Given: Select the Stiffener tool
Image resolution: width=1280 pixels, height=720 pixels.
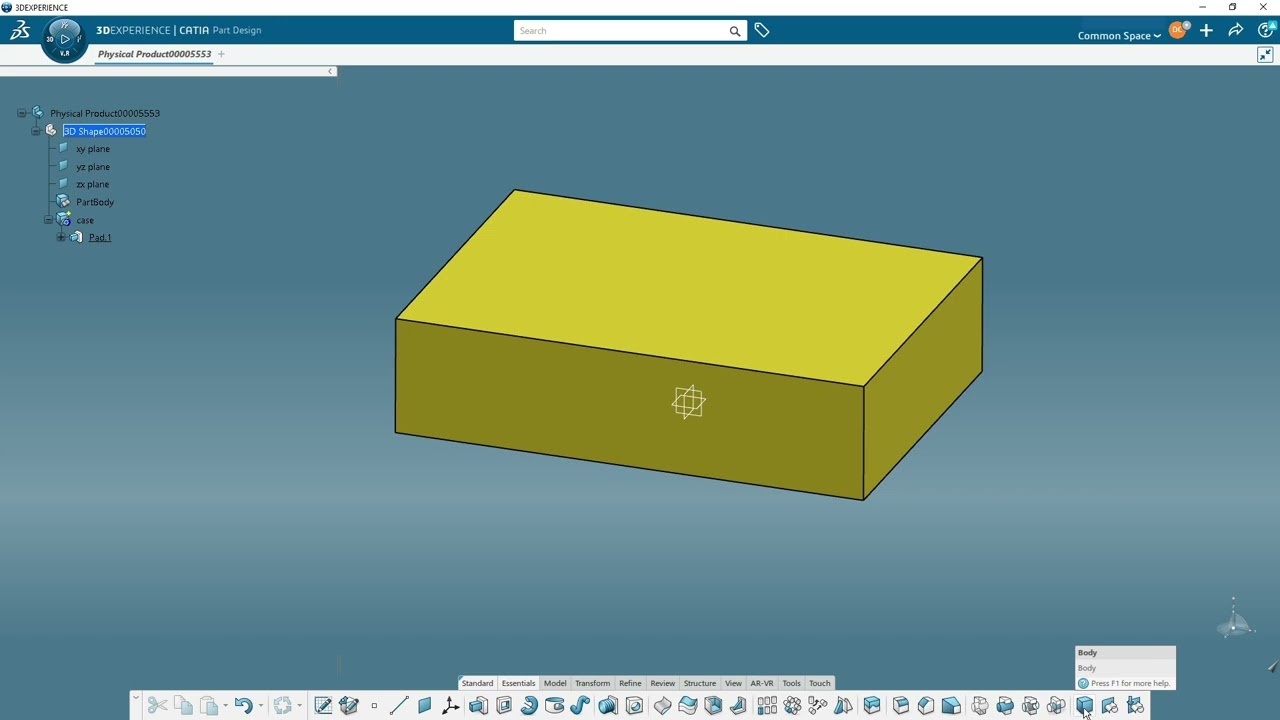Looking at the screenshot, I should [738, 706].
